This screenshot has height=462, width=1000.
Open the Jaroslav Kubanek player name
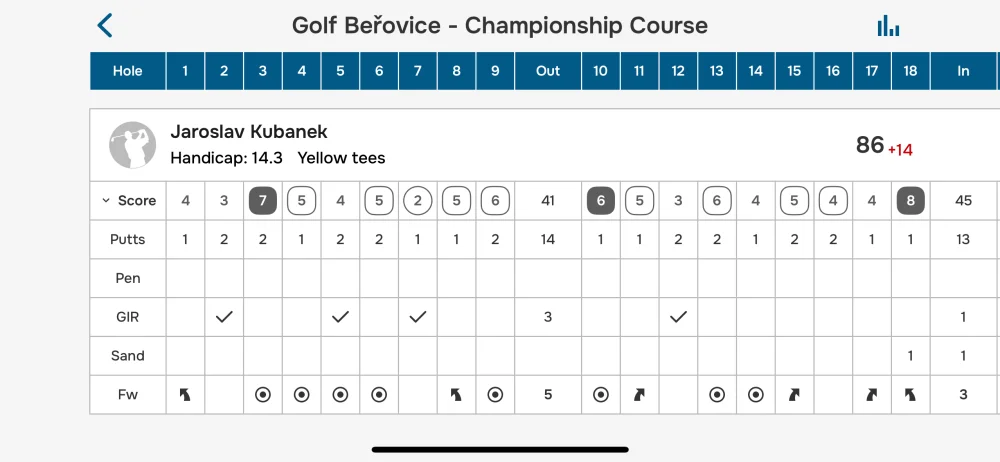point(249,131)
